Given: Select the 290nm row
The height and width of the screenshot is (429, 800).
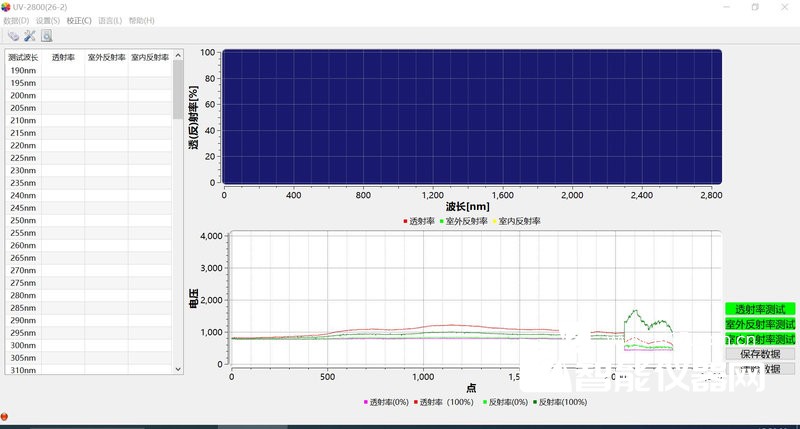Looking at the screenshot, I should point(89,320).
